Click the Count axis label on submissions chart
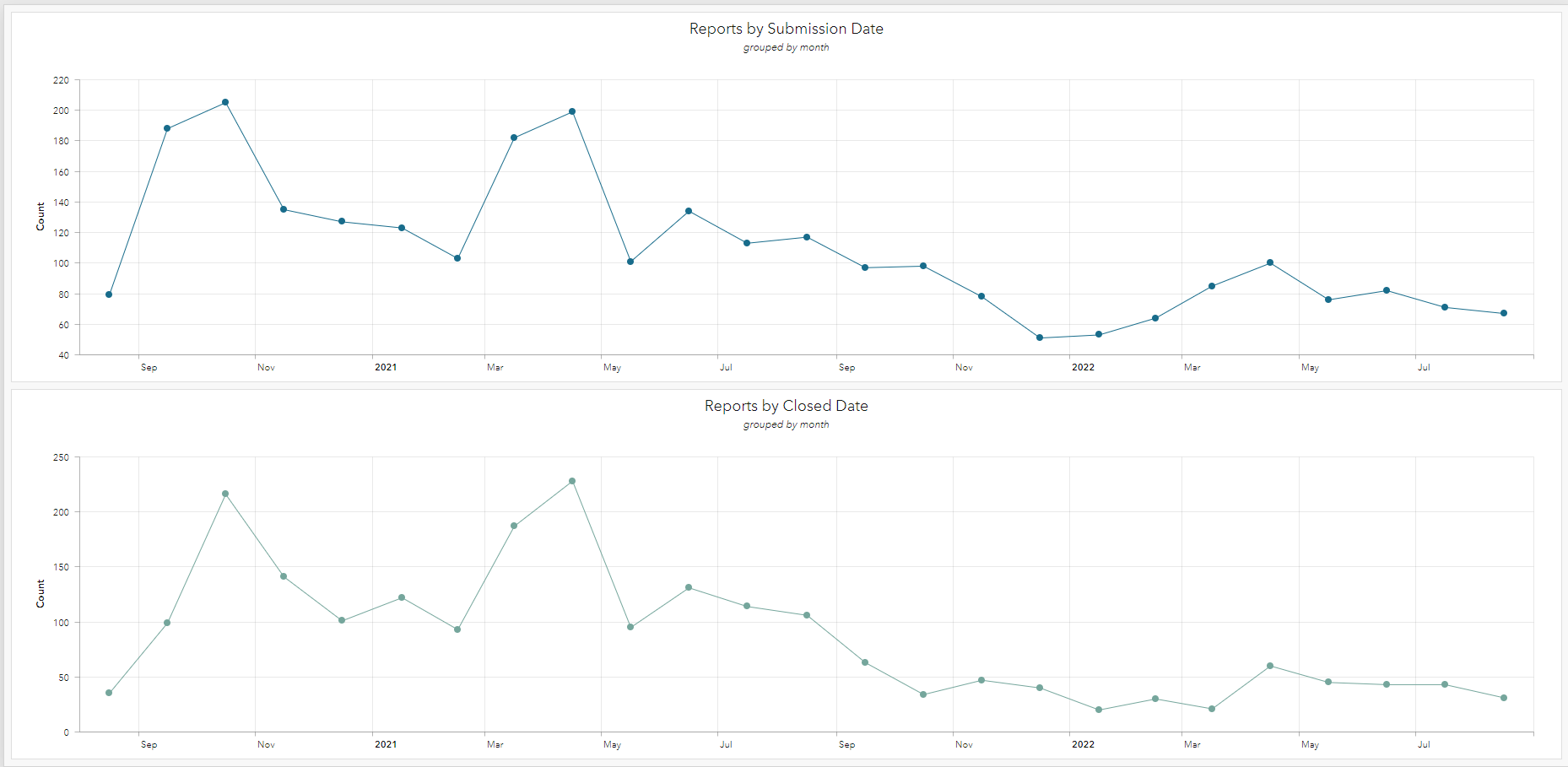 coord(40,217)
